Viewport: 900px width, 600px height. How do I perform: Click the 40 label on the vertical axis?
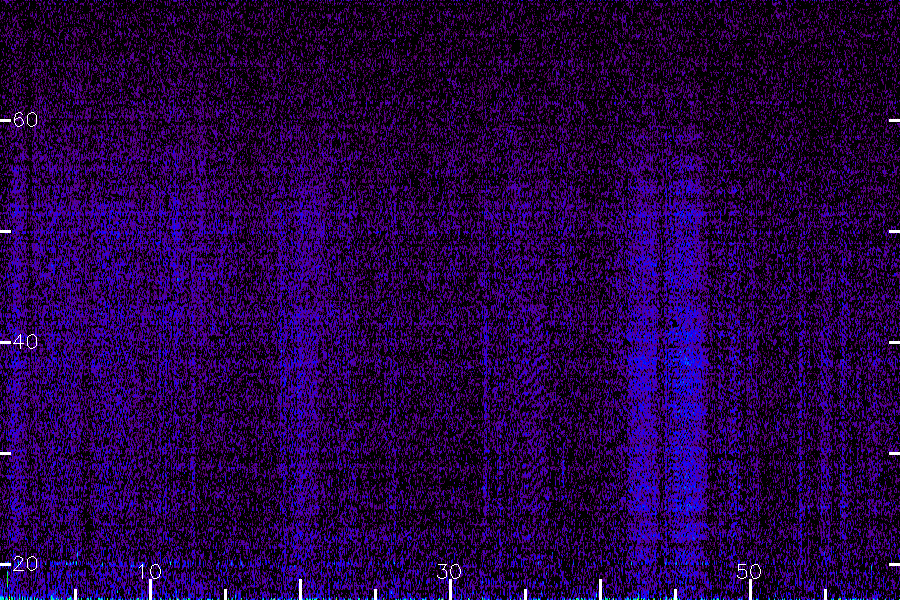(25, 342)
